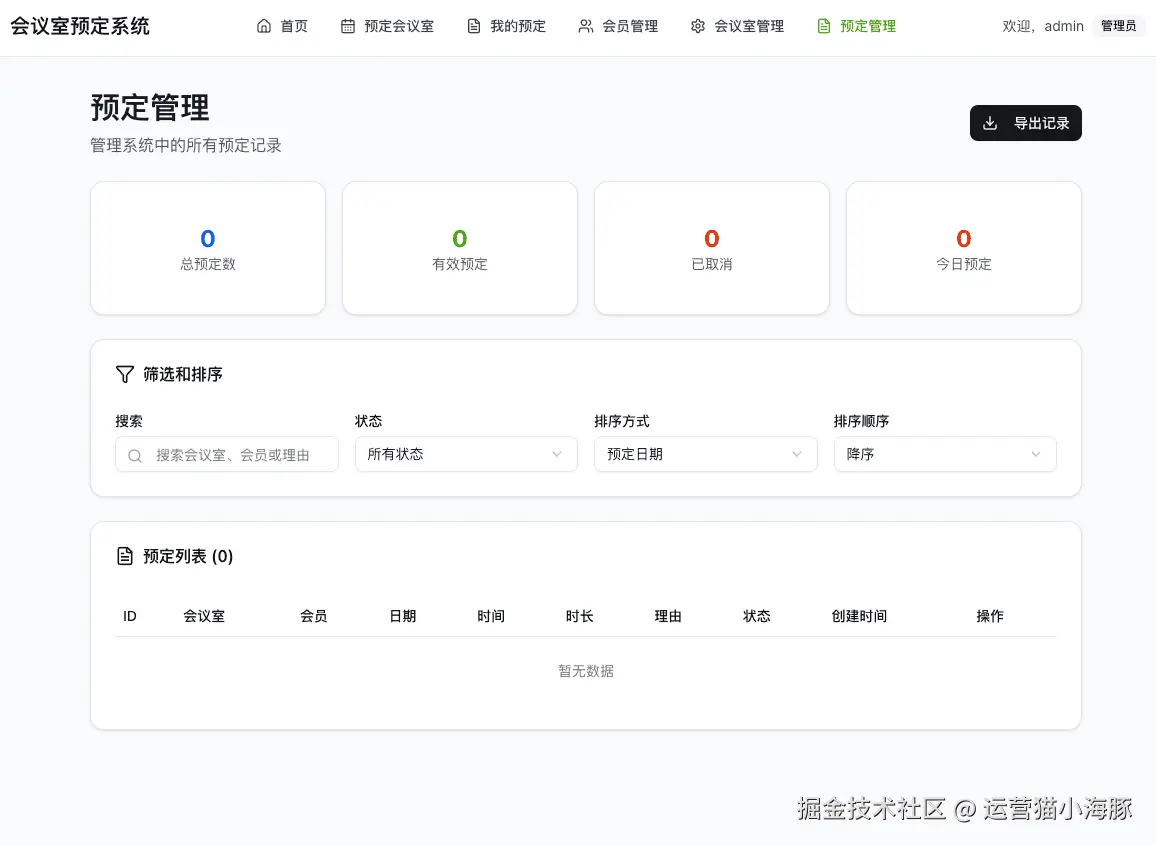1156x846 pixels.
Task: Click the download icon in 导出记录 button
Action: (990, 123)
